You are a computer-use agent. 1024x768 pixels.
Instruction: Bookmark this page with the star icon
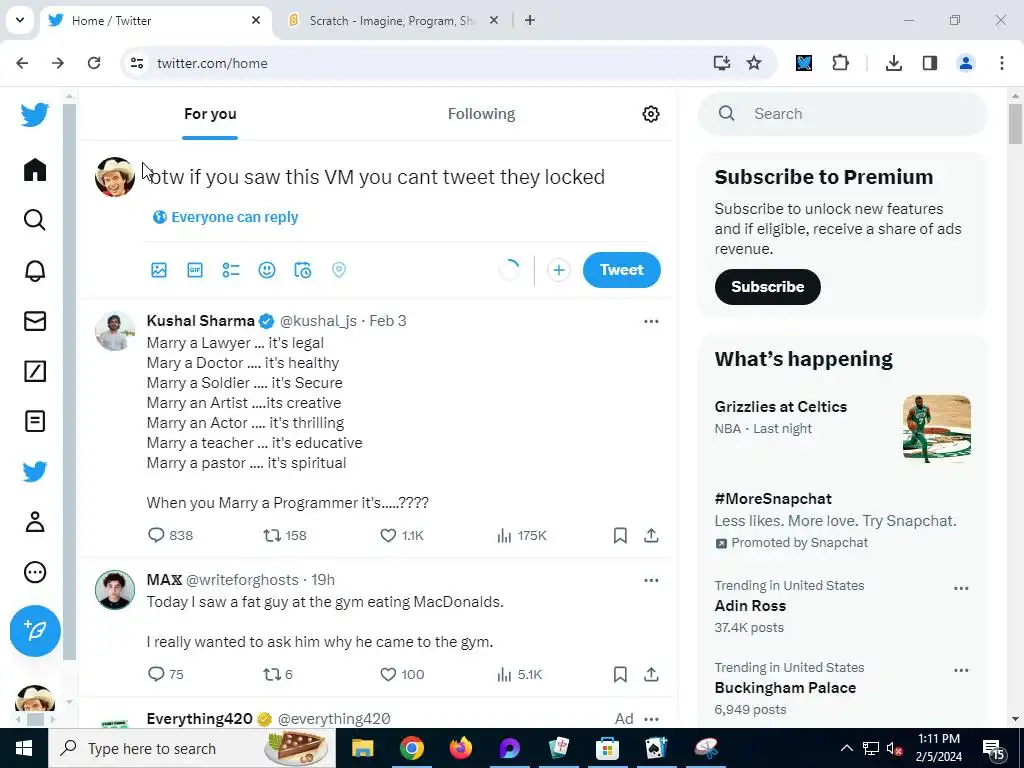coord(754,63)
